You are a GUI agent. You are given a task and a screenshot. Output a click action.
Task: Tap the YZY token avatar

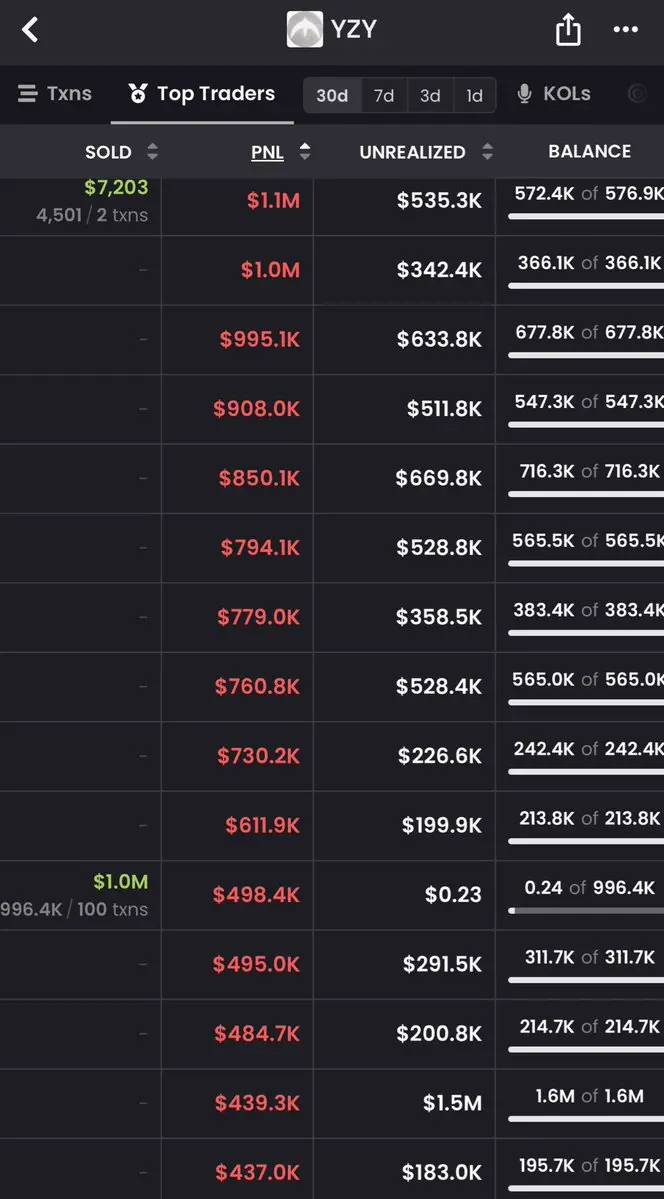tap(304, 30)
